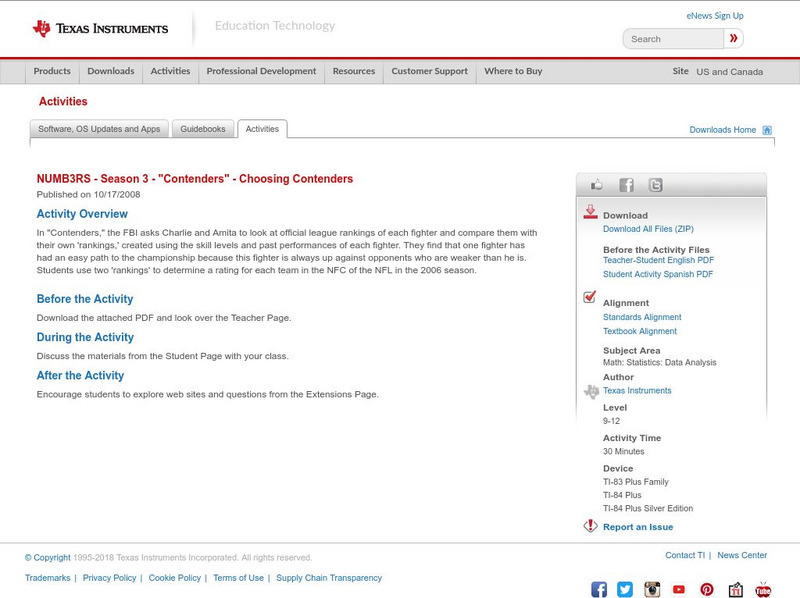Switch to the Guidebooks tab
Screen dimensions: 800x598
click(203, 129)
